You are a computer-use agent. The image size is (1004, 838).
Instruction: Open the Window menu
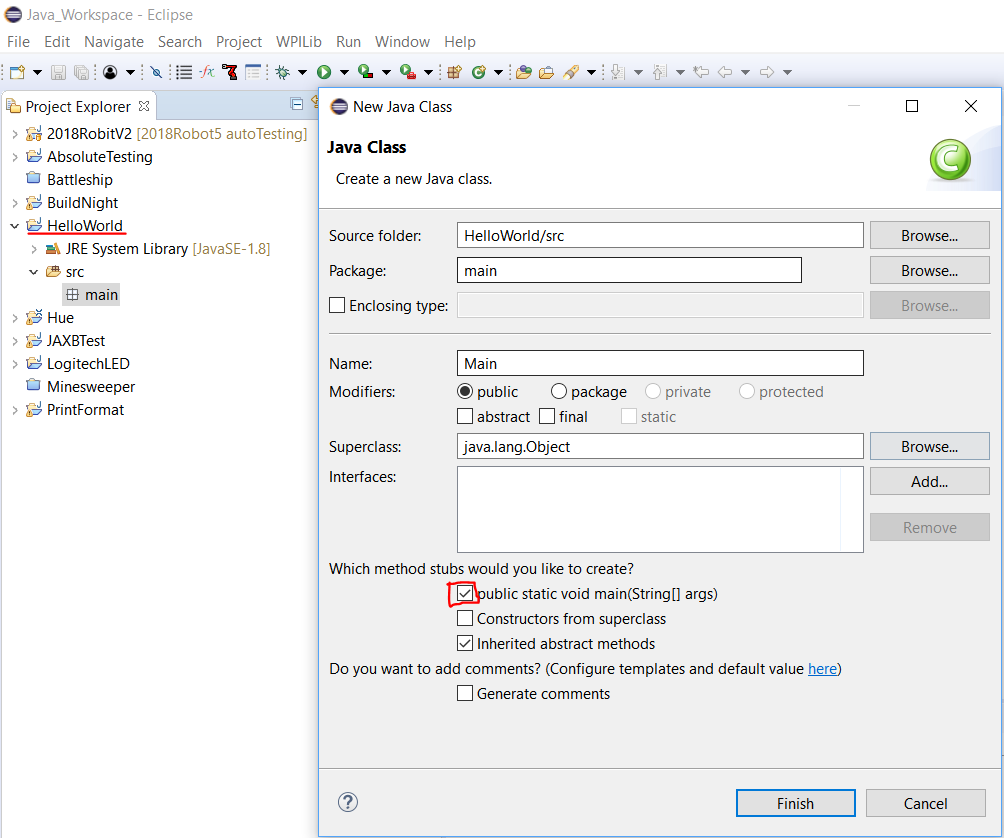click(402, 42)
